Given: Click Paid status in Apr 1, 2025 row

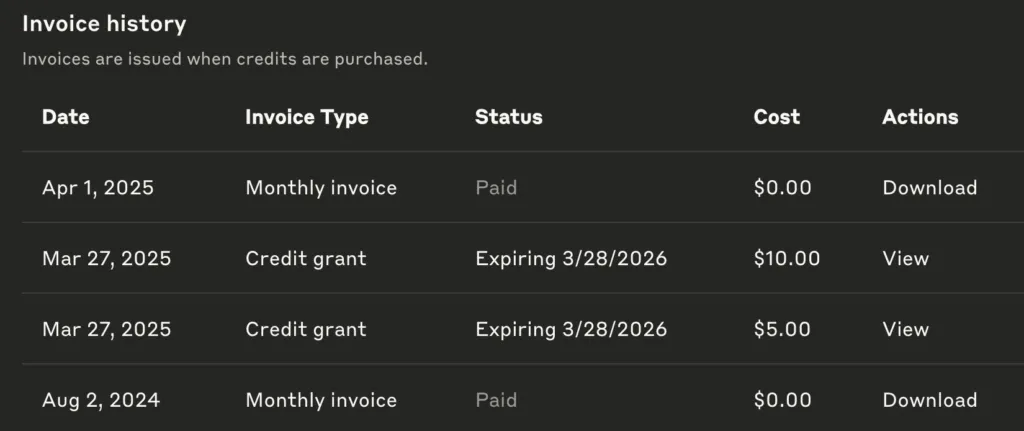Looking at the screenshot, I should (x=496, y=188).
